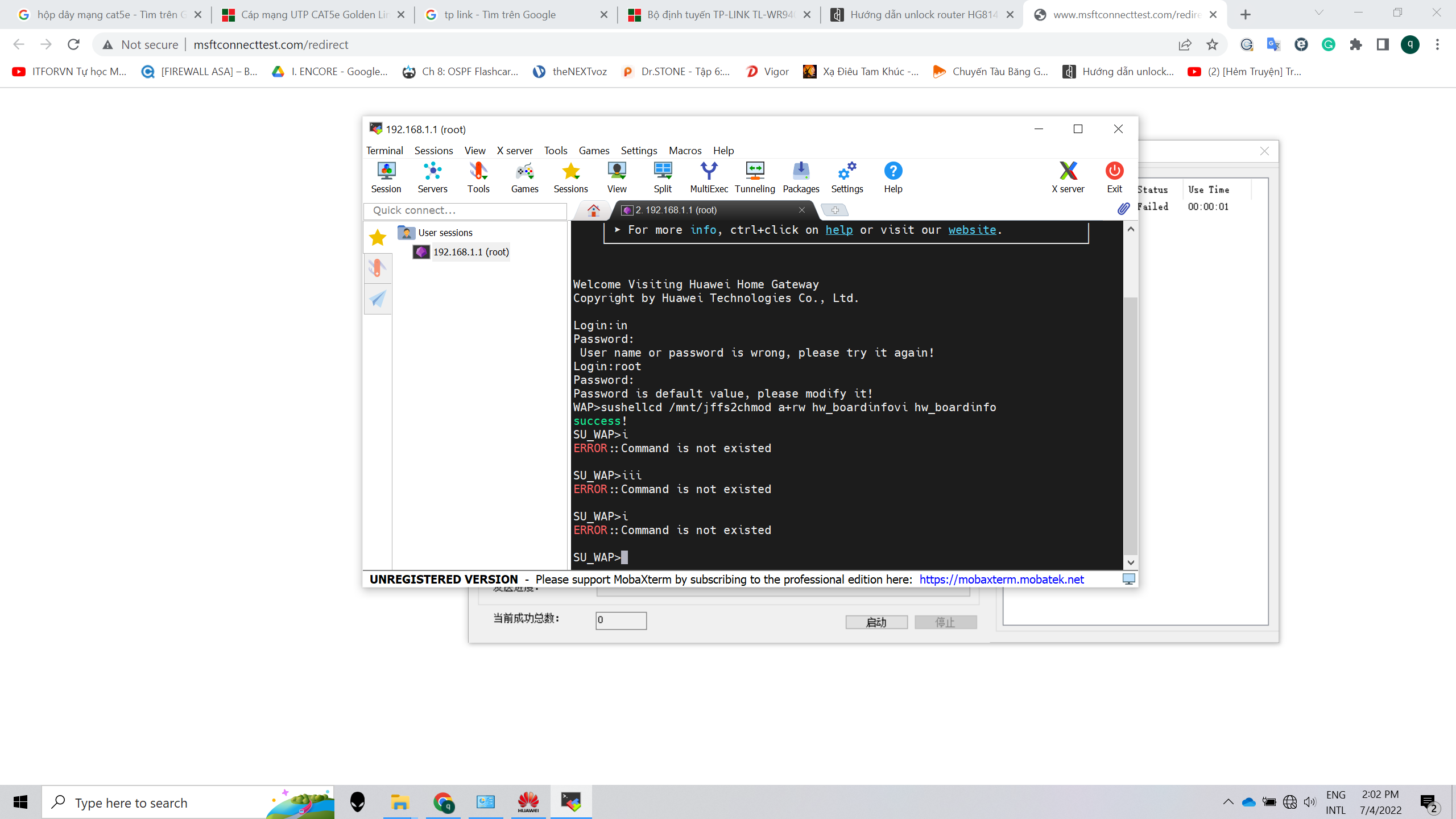This screenshot has height=819, width=1456.
Task: Open the Chrome three-dot menu
Action: pos(1437,44)
